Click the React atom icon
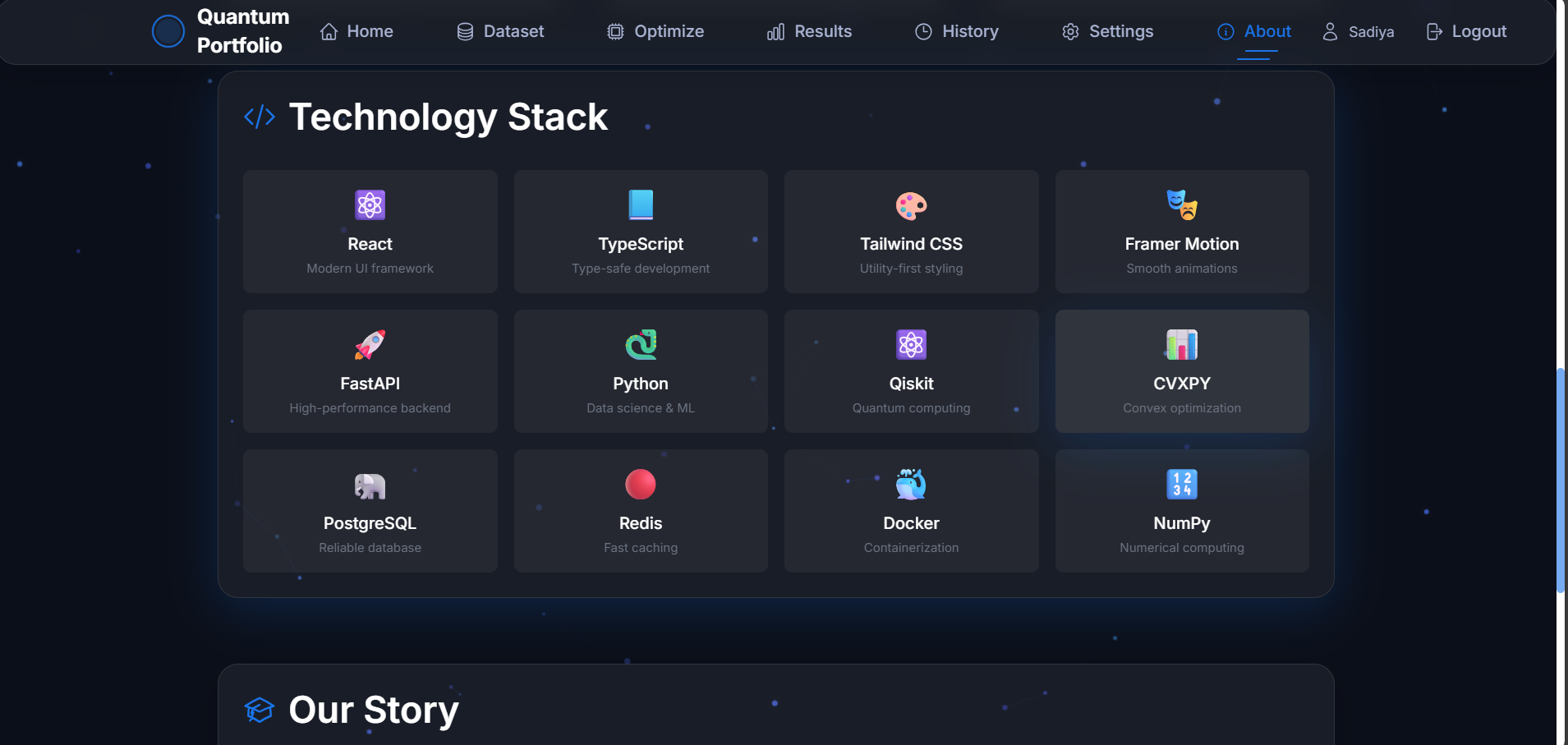The image size is (1568, 745). [370, 205]
